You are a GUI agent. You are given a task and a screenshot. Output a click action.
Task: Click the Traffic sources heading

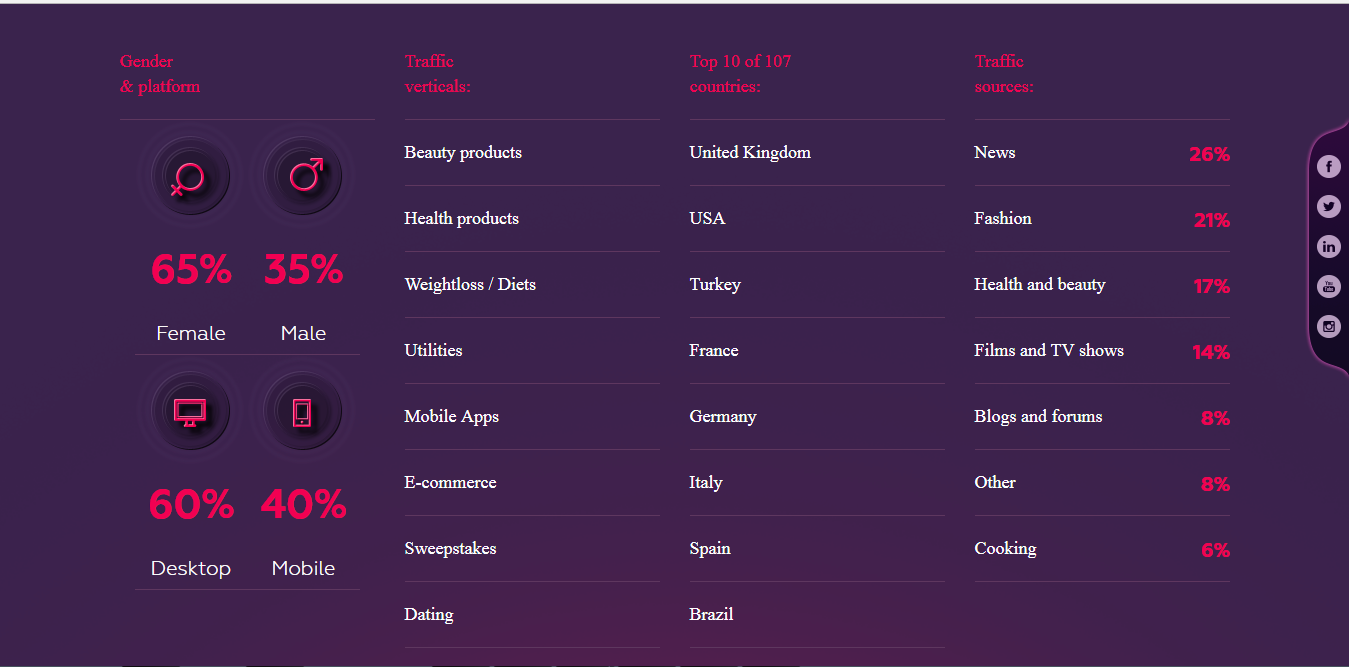pyautogui.click(x=1003, y=74)
